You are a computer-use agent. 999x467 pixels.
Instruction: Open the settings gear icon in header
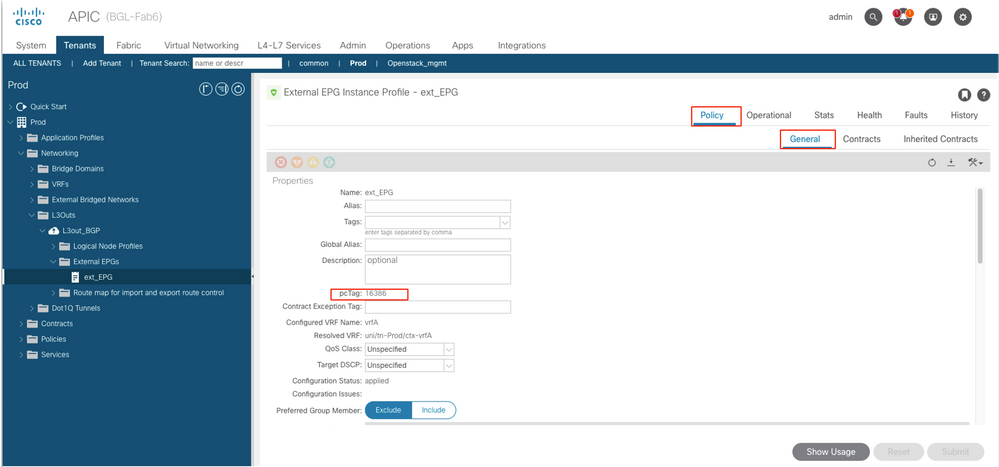963,17
